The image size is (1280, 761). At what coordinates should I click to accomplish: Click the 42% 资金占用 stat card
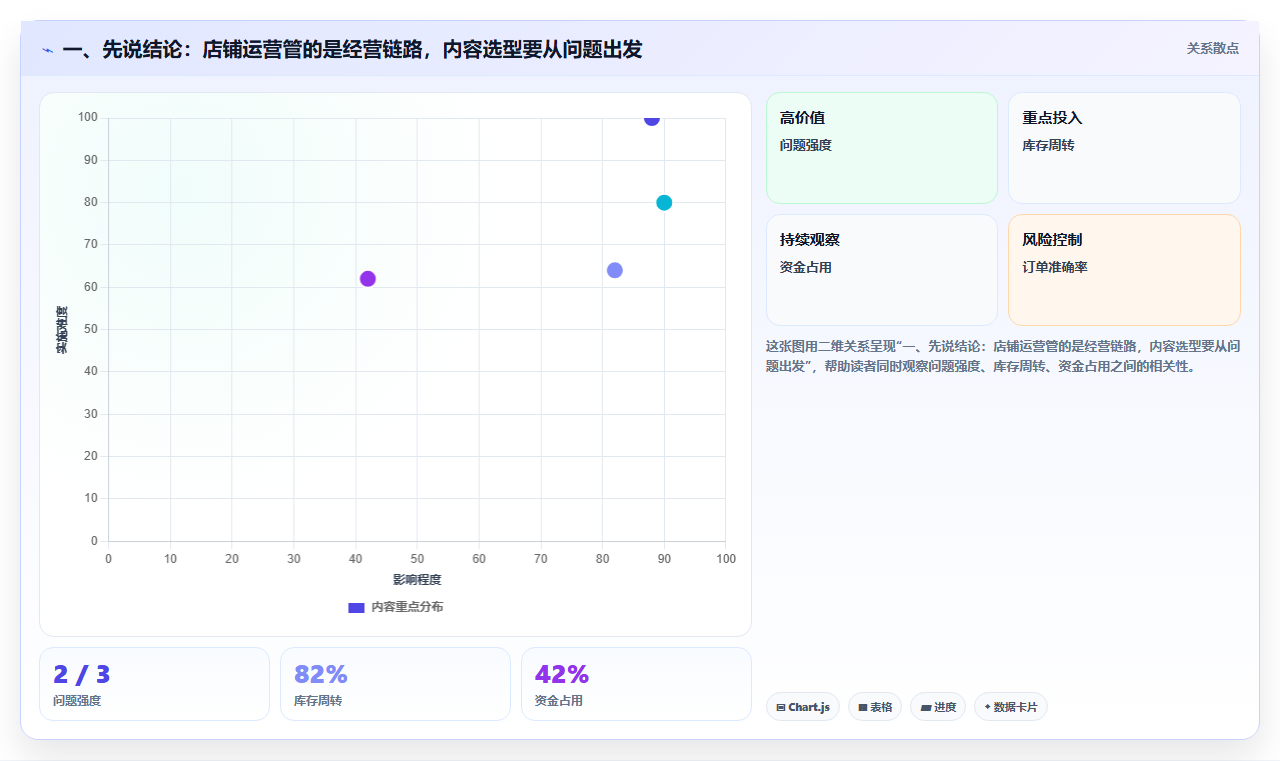[x=636, y=684]
